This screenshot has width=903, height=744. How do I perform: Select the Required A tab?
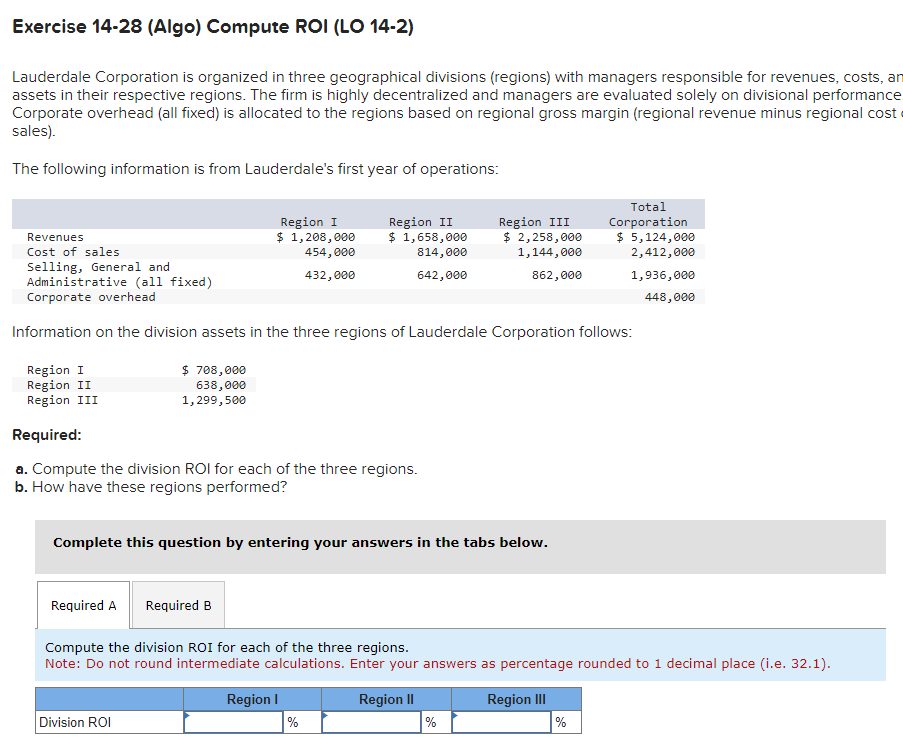click(x=83, y=605)
